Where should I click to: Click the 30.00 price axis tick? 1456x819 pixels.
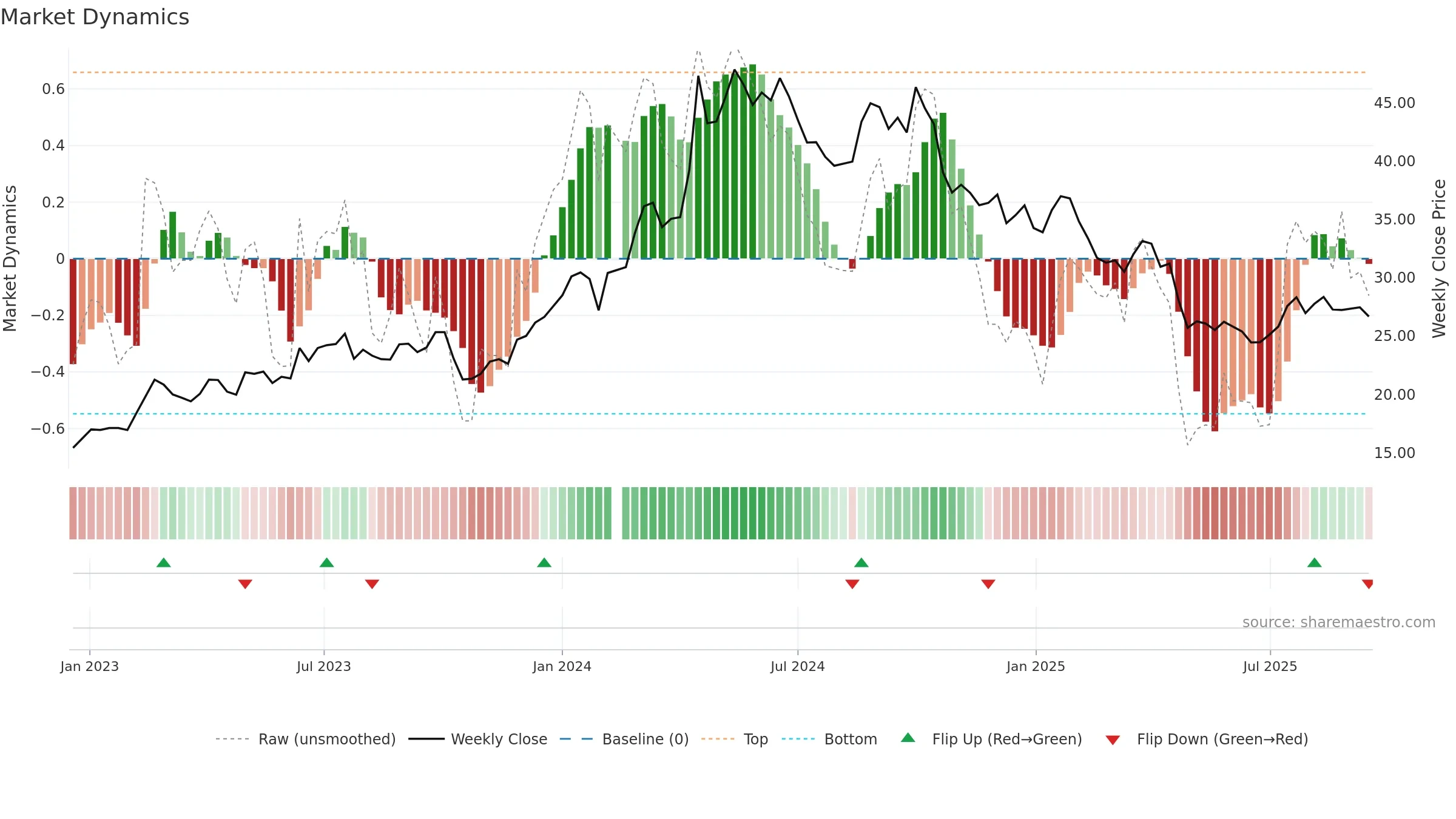pos(1395,278)
